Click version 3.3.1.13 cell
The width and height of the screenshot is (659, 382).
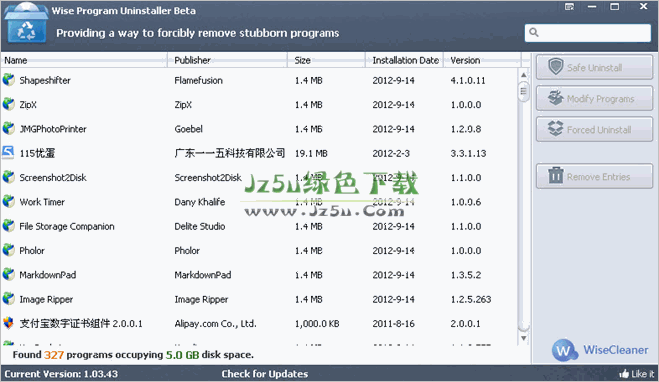click(468, 153)
